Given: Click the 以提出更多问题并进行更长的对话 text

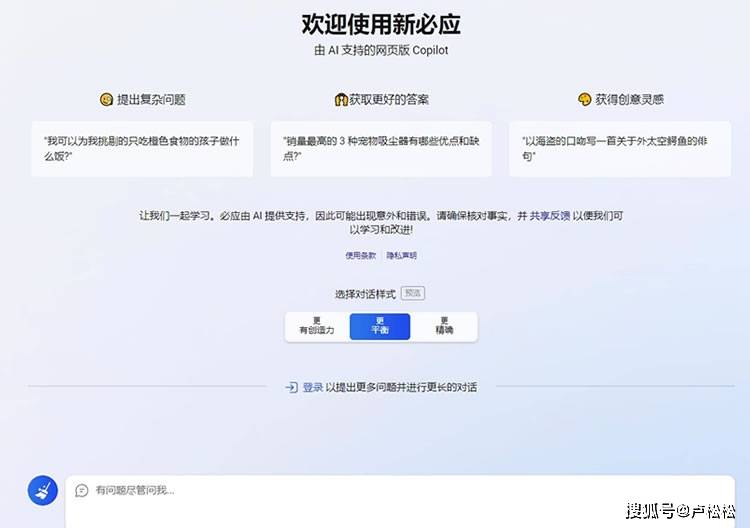Looking at the screenshot, I should [401, 387].
